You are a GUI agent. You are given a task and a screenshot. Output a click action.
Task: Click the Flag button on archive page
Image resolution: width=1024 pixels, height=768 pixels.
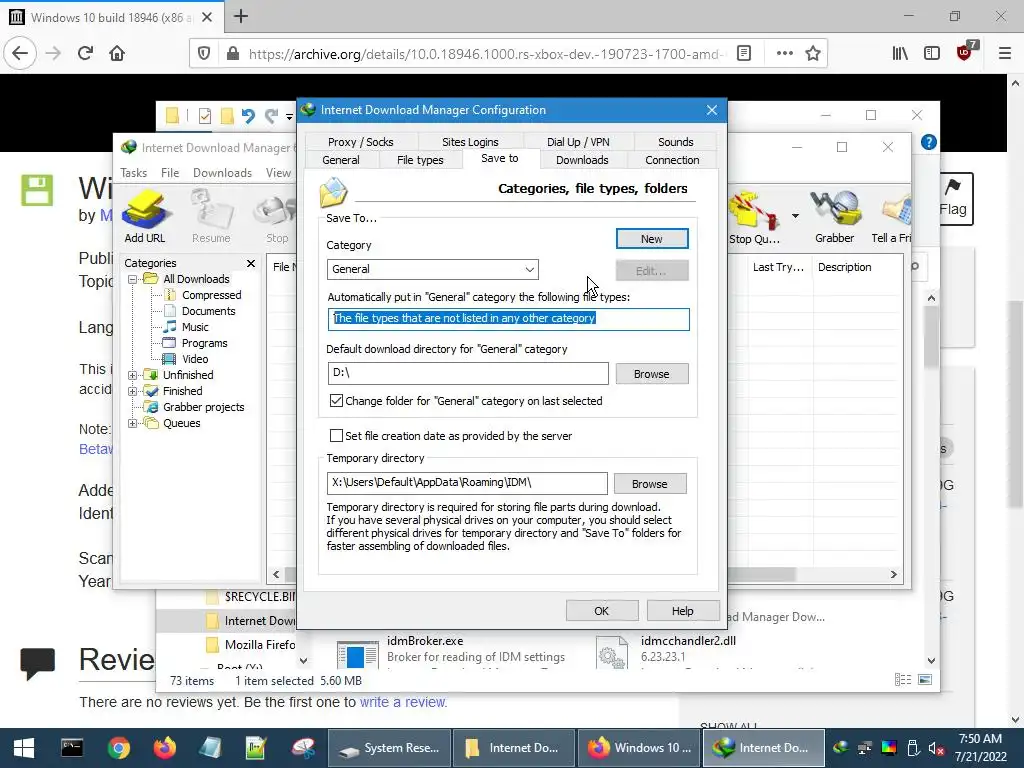[x=953, y=199]
